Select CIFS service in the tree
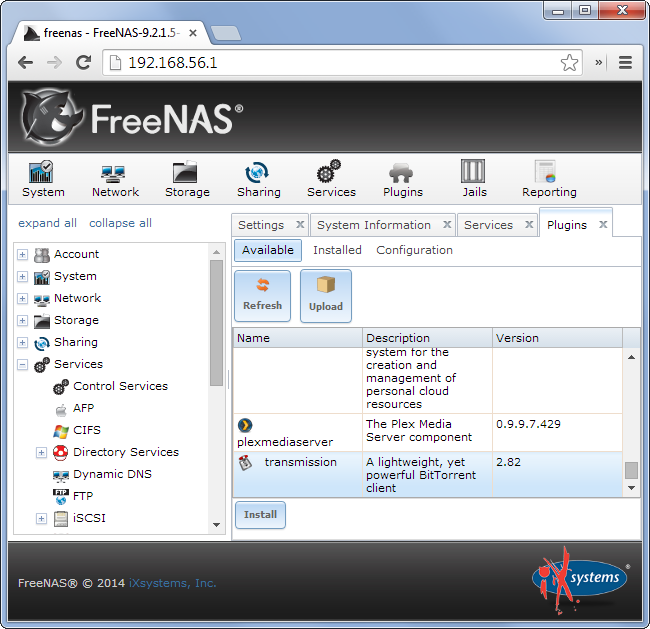Image resolution: width=650 pixels, height=629 pixels. 87,430
